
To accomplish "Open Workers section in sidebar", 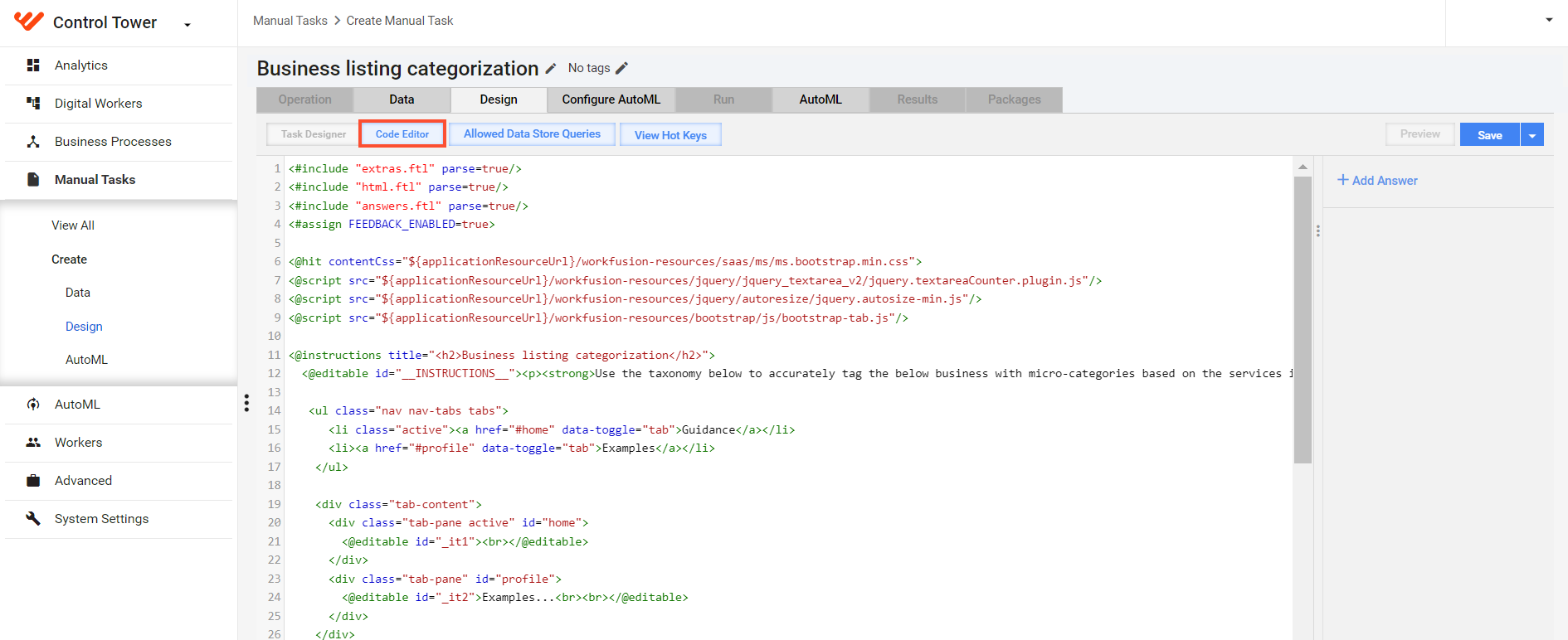I will 78,442.
